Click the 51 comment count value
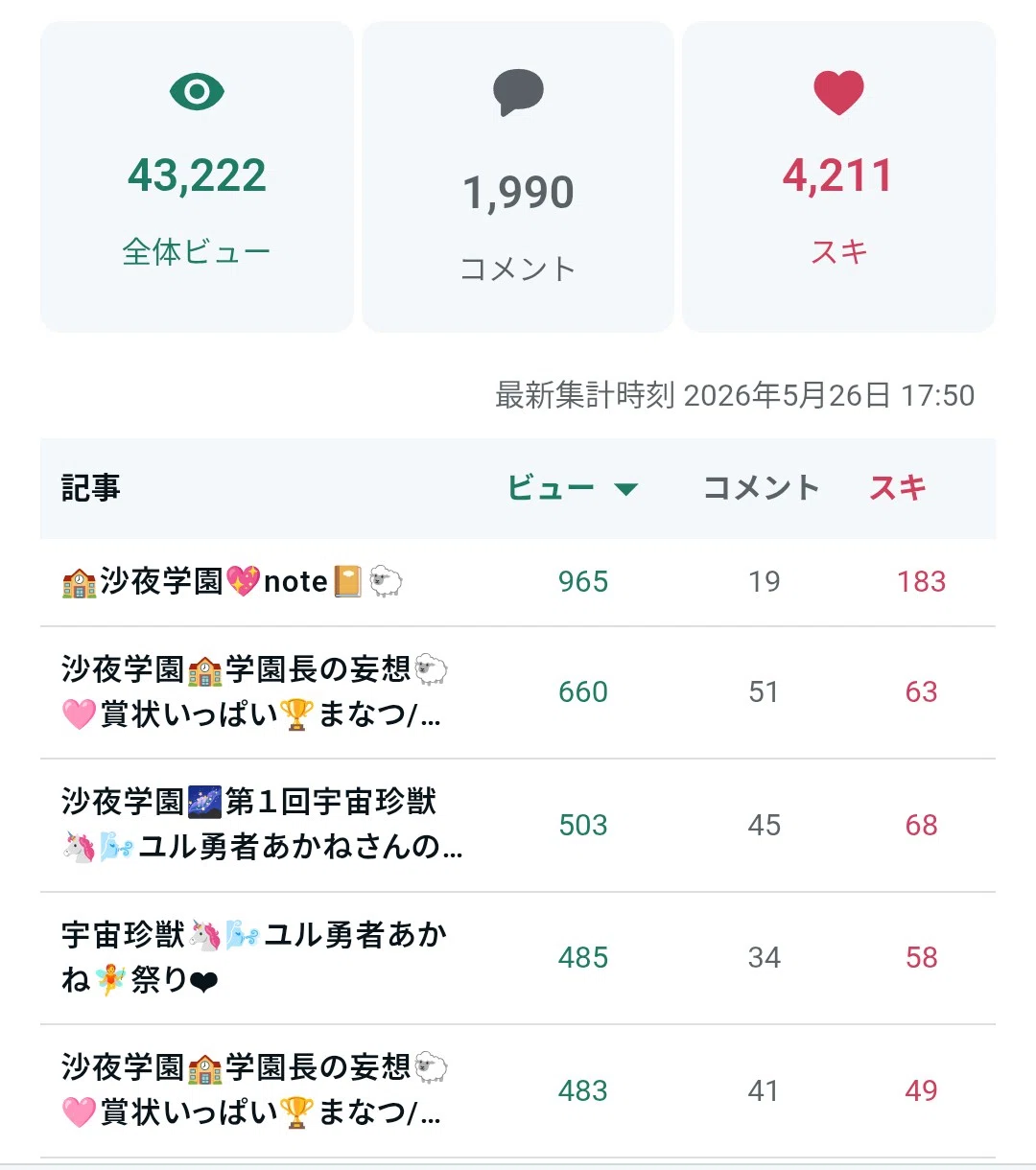Viewport: 1036px width, 1170px height. point(764,691)
